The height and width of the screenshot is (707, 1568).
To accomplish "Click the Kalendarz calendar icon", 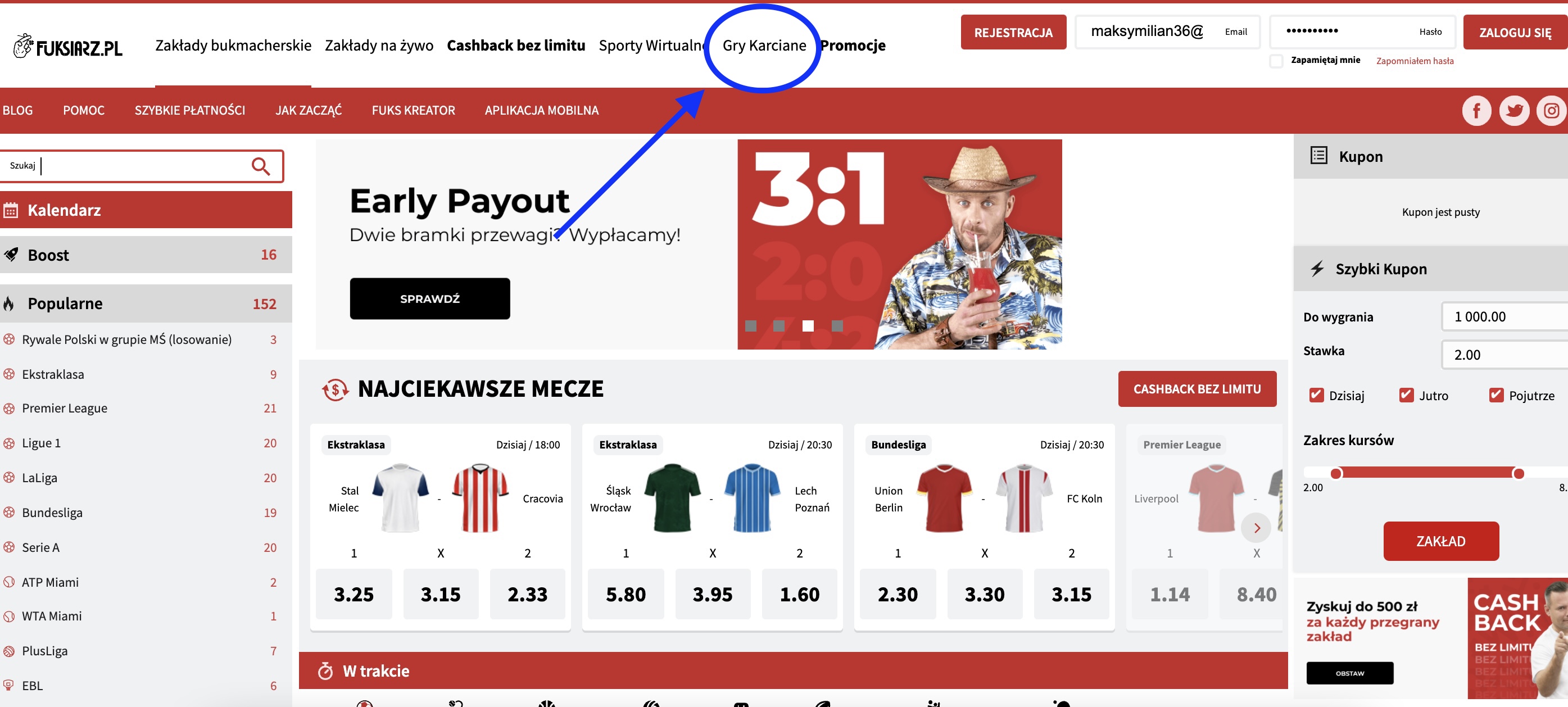I will point(10,211).
